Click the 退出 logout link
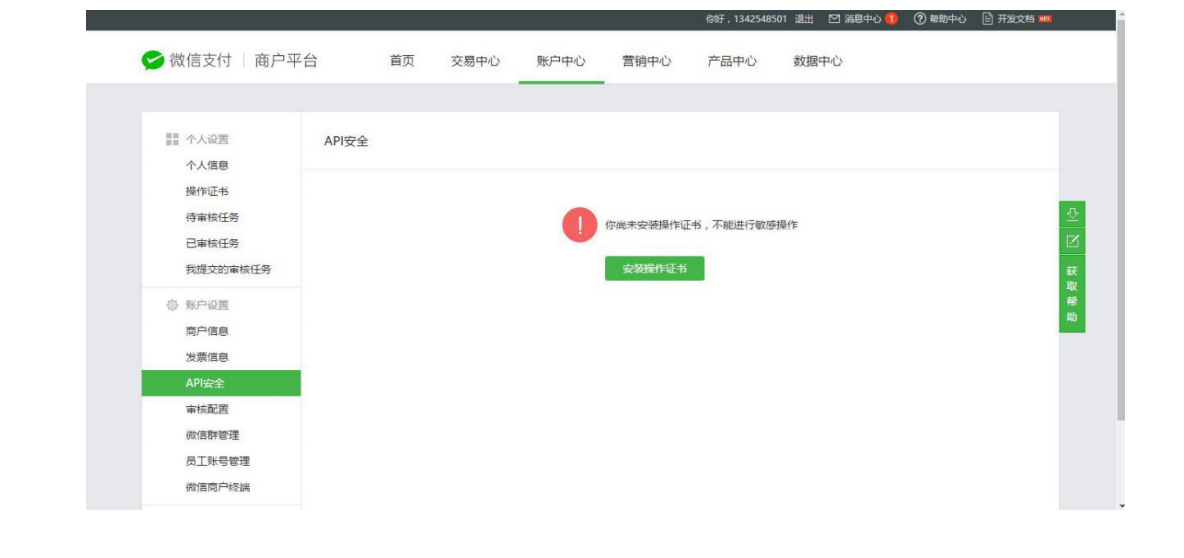Image resolution: width=1184 pixels, height=558 pixels. point(804,19)
